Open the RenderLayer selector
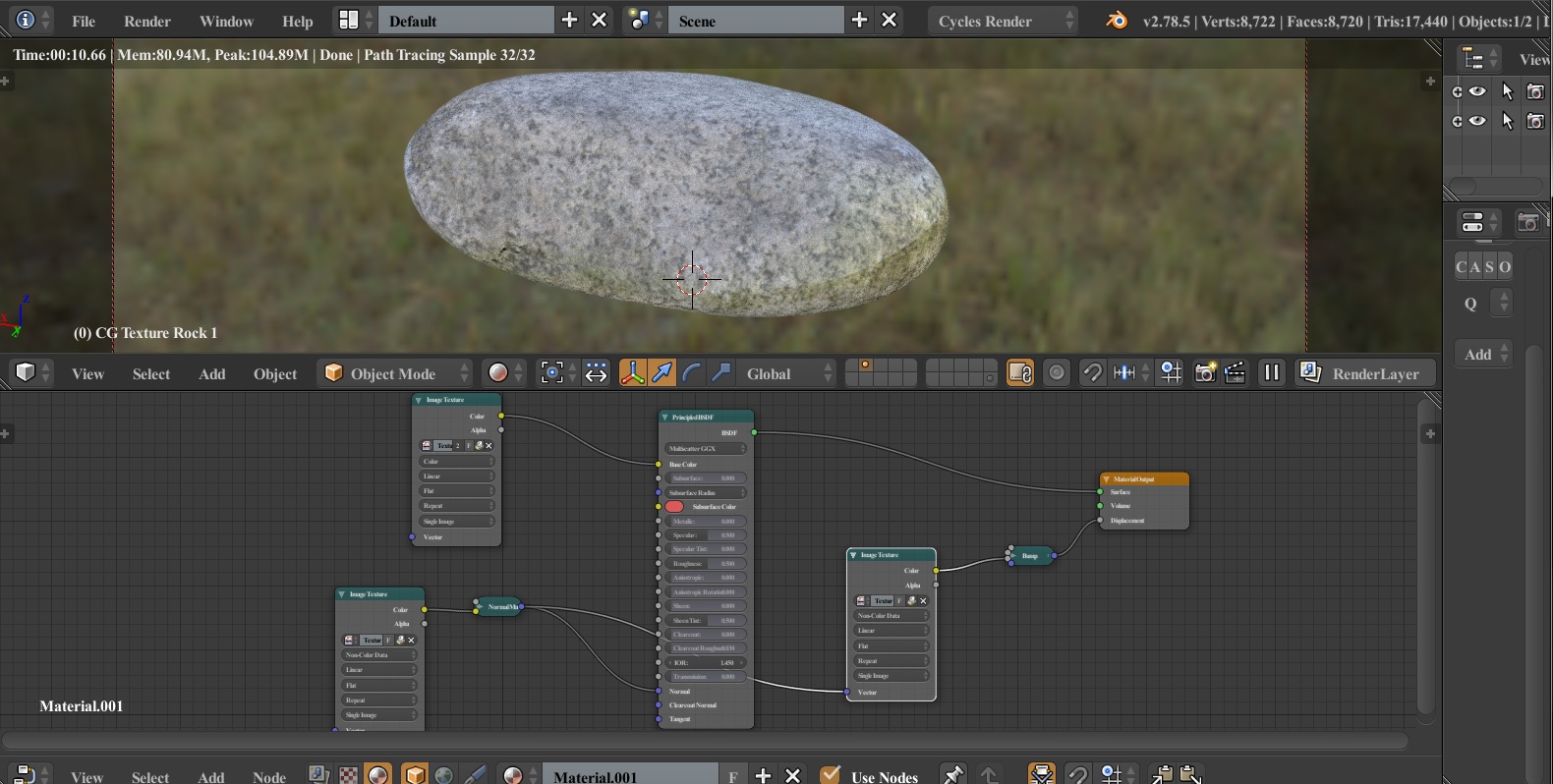Image resolution: width=1553 pixels, height=784 pixels. (x=1365, y=373)
